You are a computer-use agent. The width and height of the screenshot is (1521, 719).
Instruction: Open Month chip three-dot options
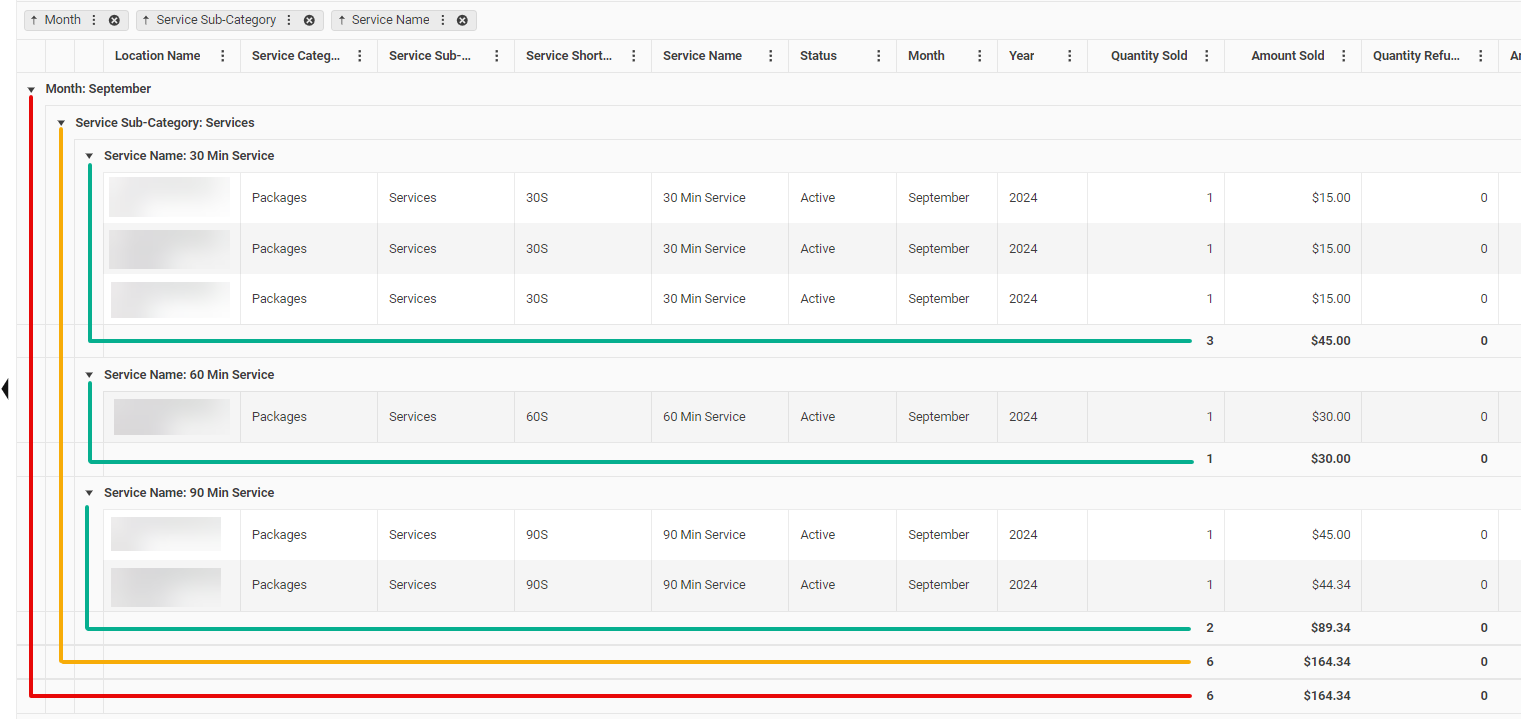[x=94, y=20]
